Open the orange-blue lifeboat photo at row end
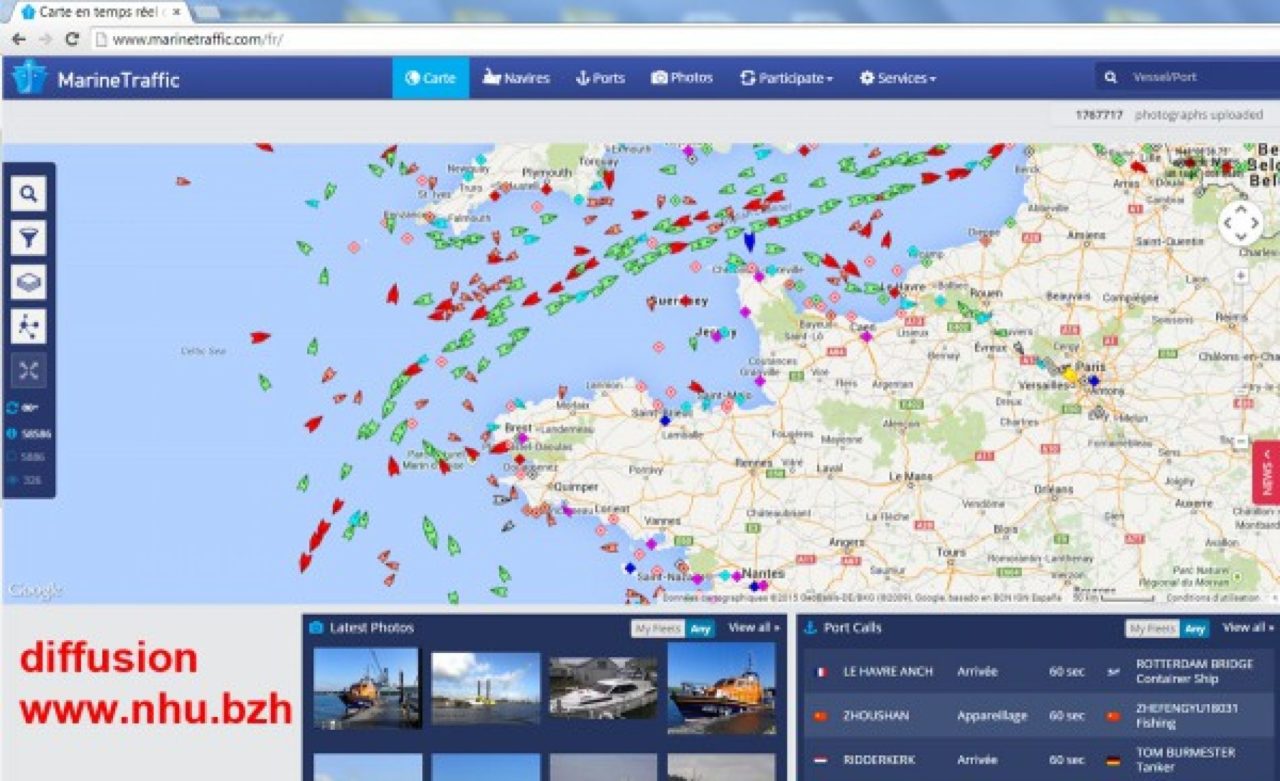Screen dimensions: 1280x781 coord(721,687)
